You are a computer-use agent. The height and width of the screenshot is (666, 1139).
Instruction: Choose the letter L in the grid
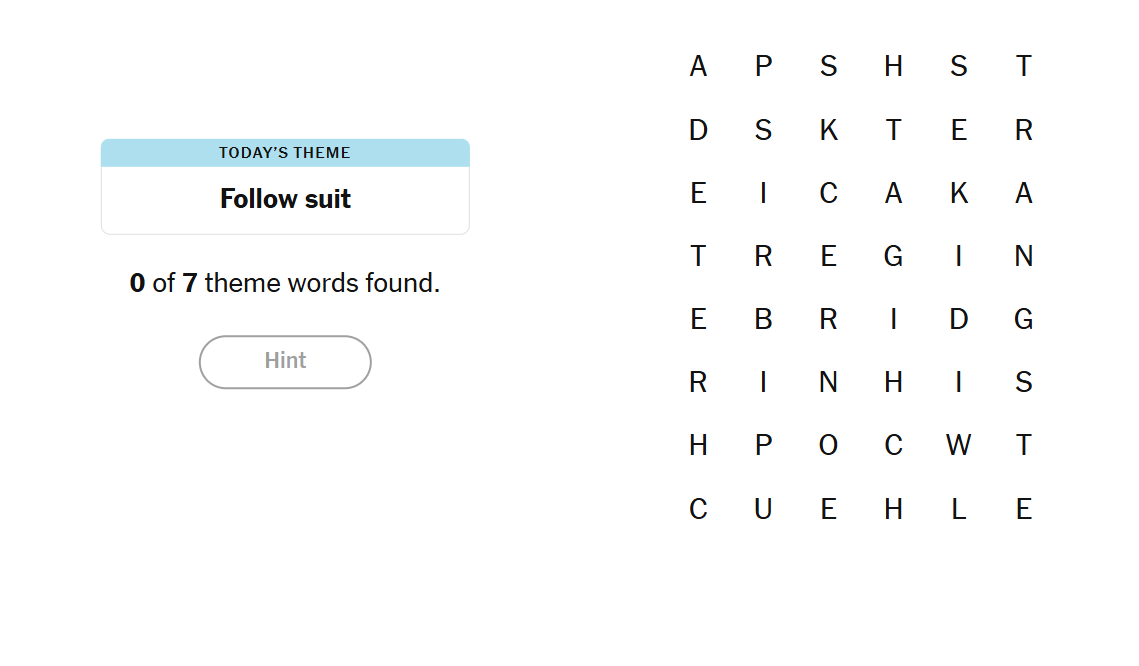[x=958, y=510]
